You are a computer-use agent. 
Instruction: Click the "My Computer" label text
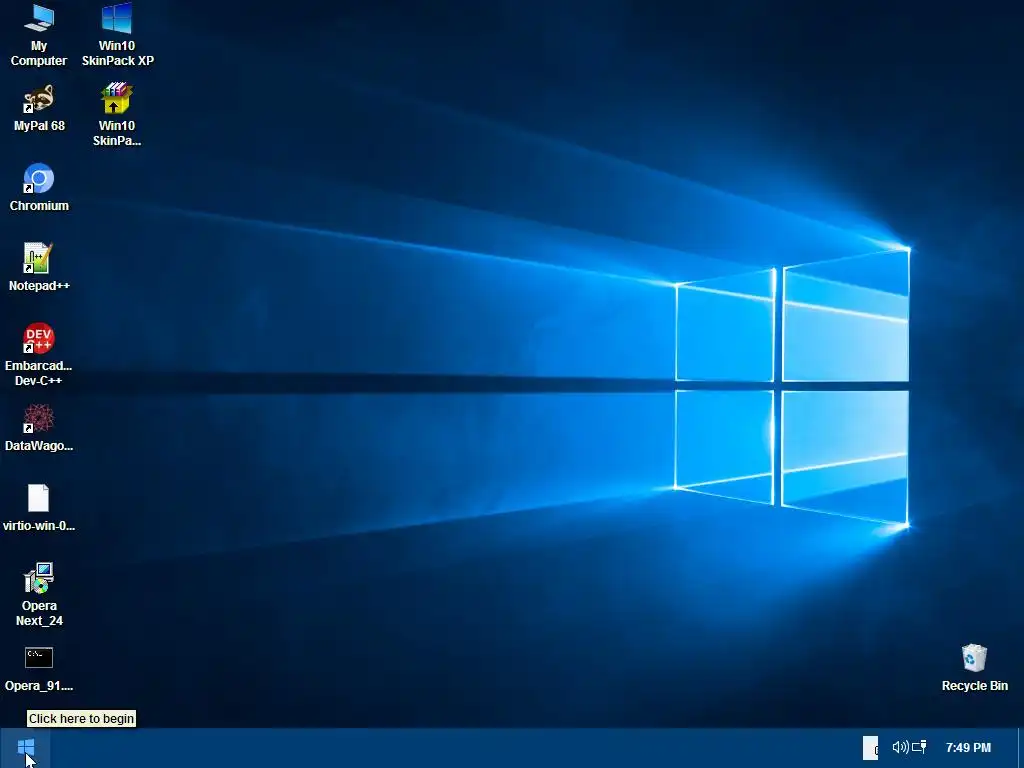[39, 54]
